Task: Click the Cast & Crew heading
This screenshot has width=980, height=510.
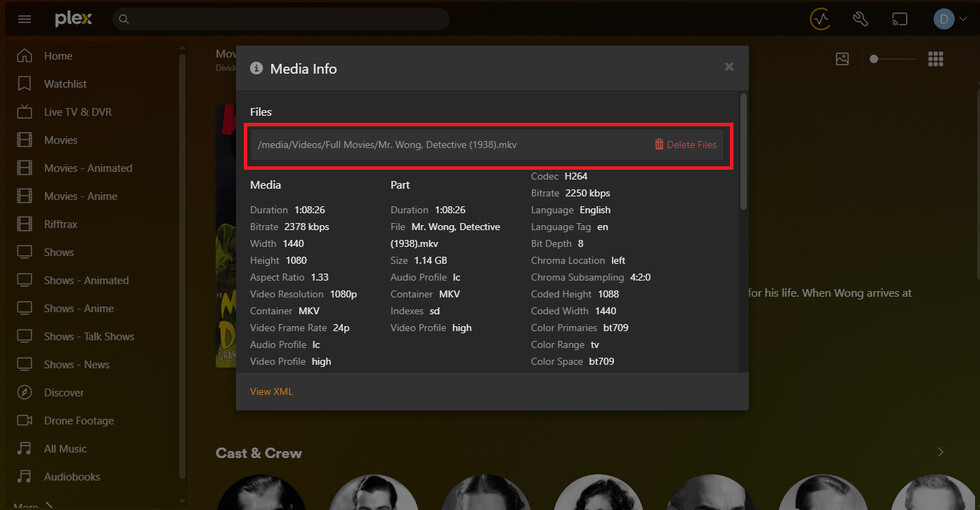Action: click(259, 453)
